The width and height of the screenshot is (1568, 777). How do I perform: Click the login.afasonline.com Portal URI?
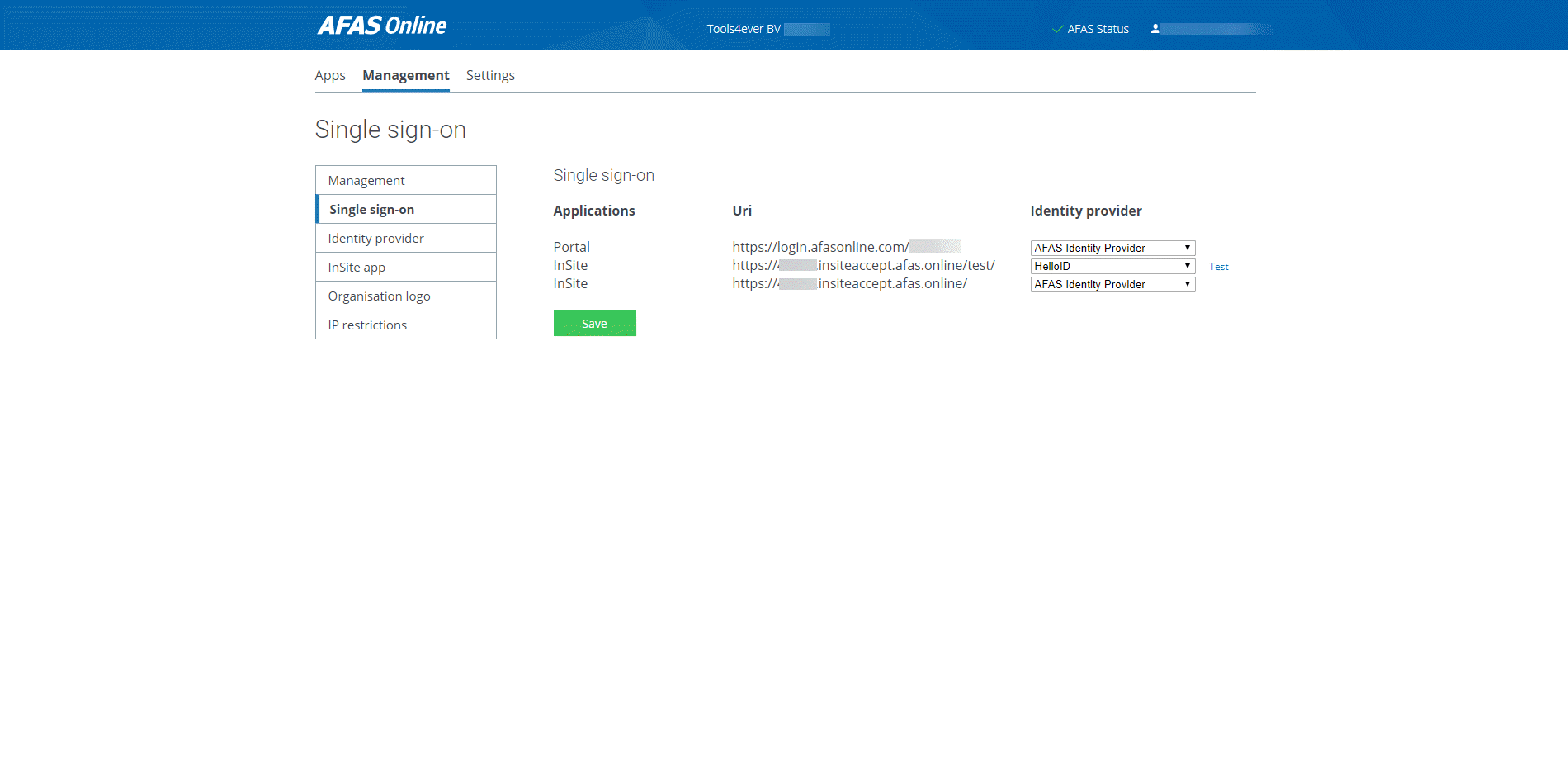pyautogui.click(x=846, y=247)
